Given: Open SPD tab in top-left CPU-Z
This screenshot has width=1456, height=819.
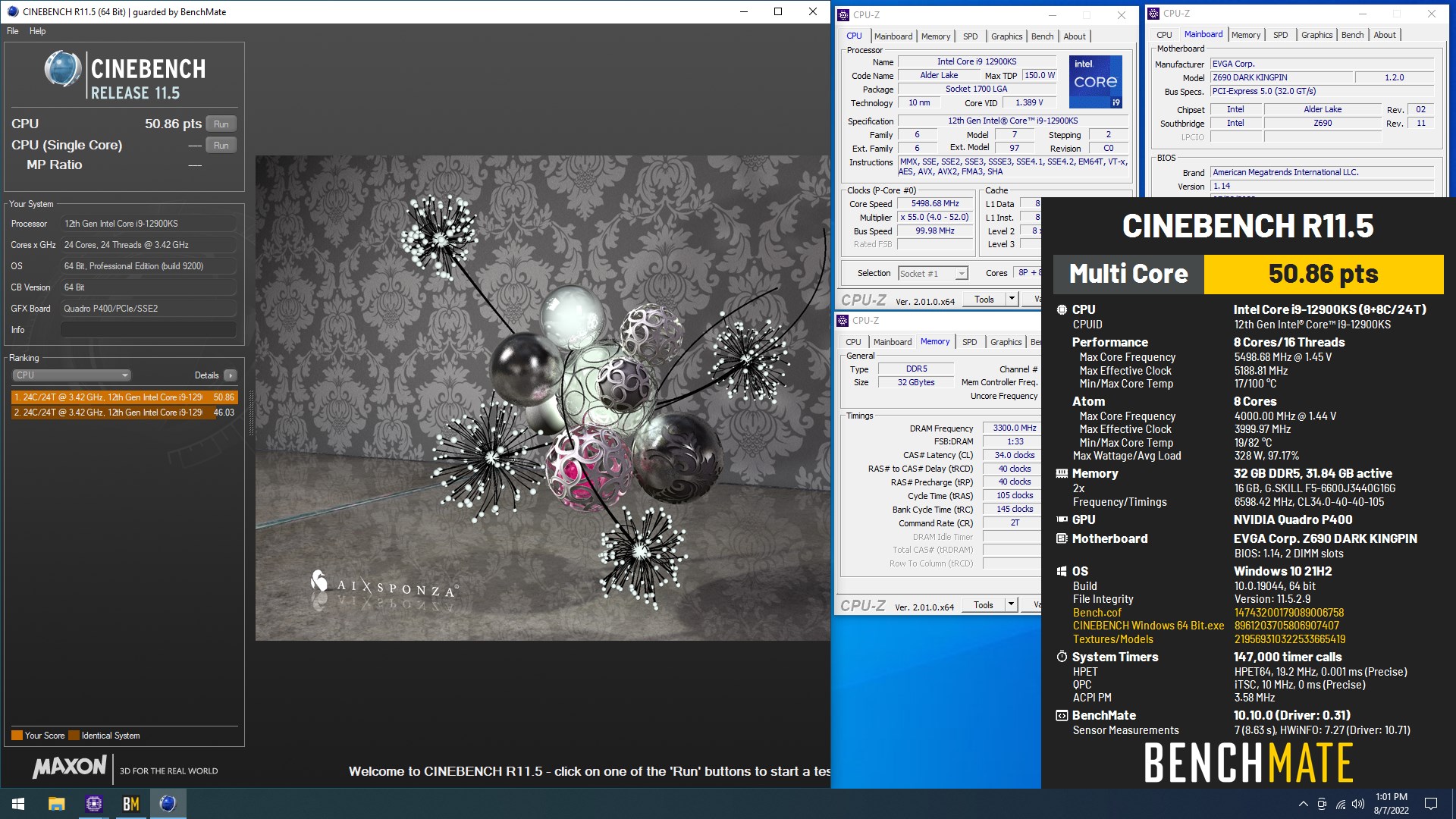Looking at the screenshot, I should tap(970, 36).
